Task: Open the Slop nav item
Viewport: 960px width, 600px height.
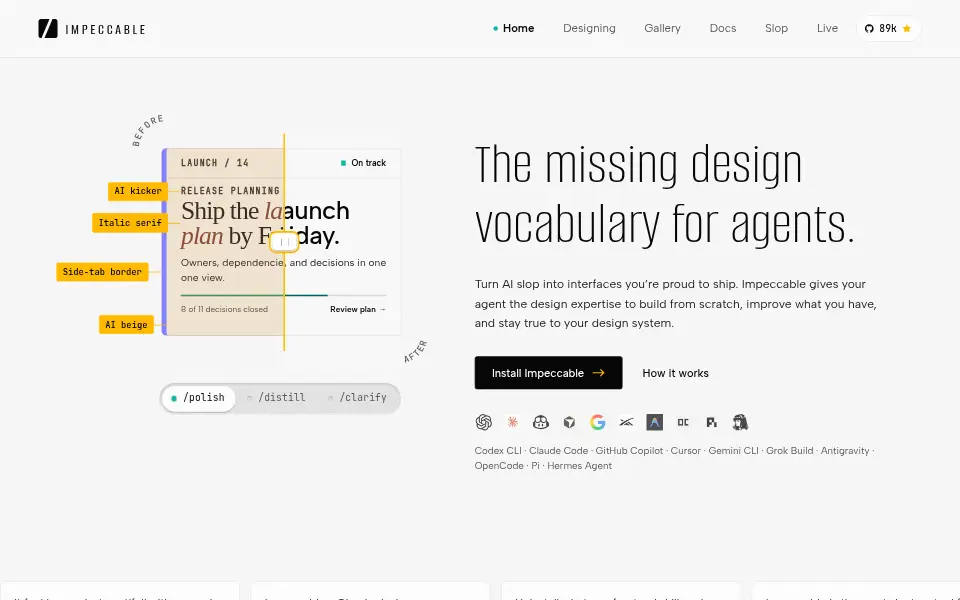Action: click(776, 29)
